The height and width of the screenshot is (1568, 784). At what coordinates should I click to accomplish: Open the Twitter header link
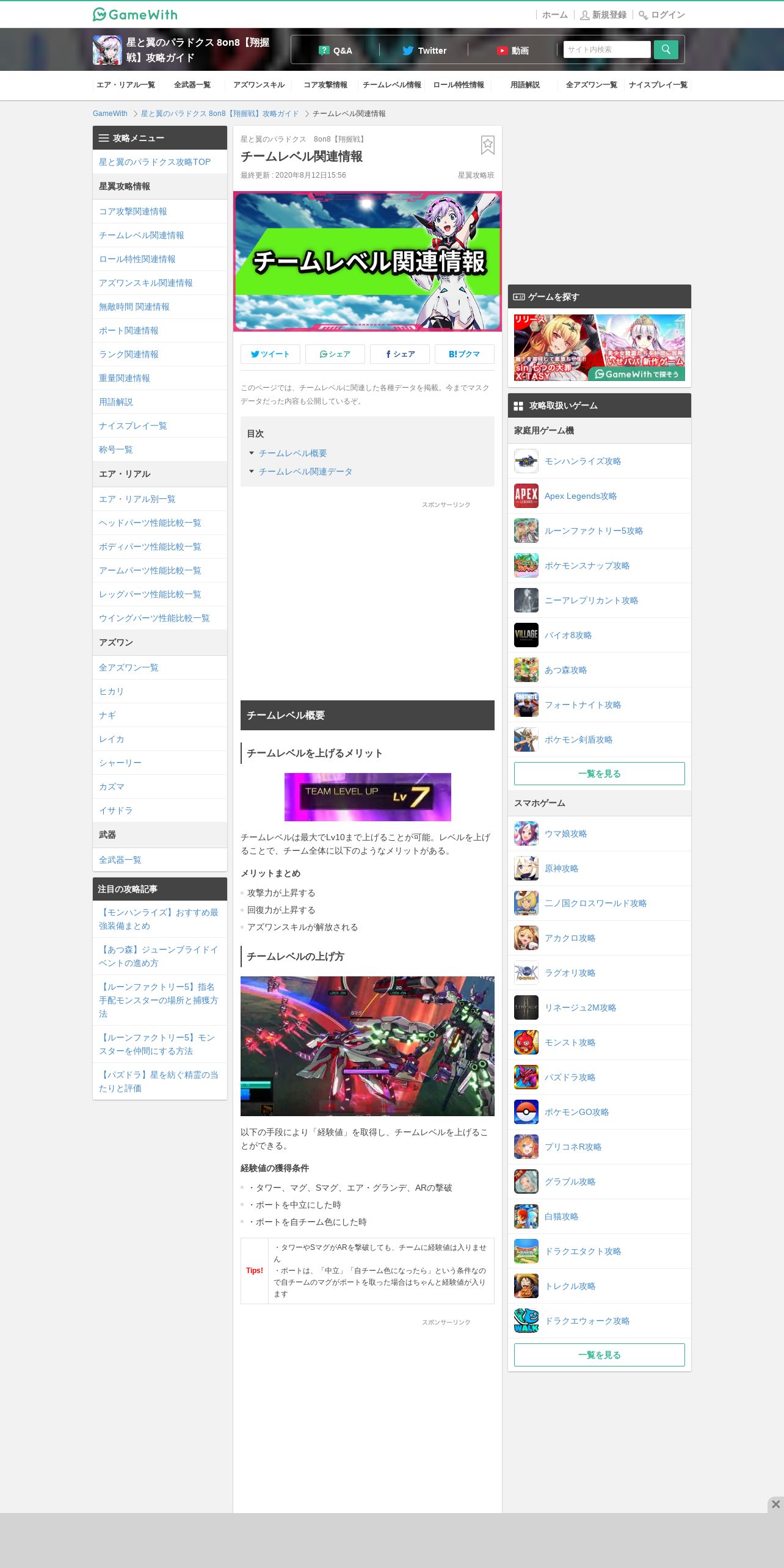pos(424,51)
